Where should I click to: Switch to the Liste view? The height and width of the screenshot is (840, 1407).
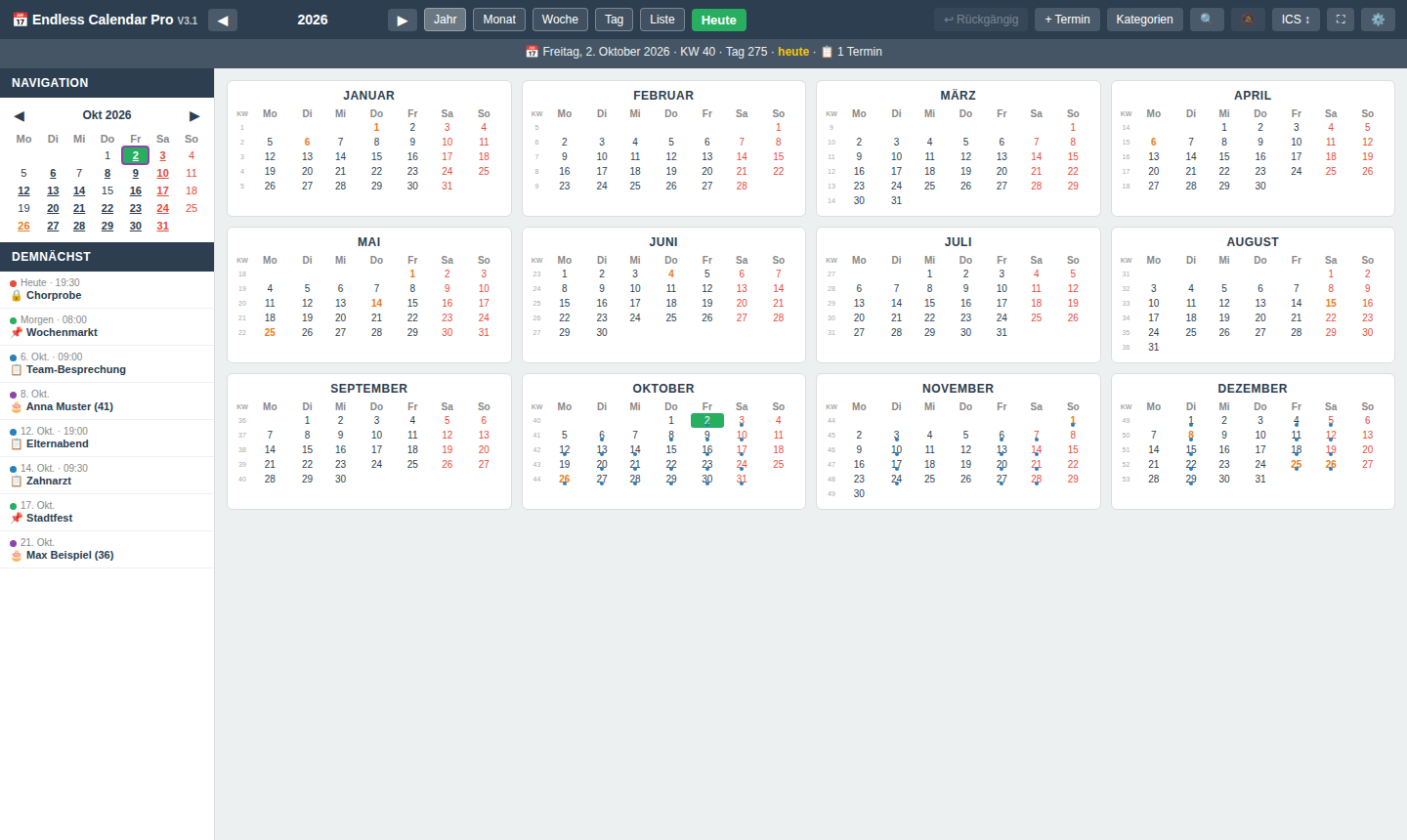(x=662, y=20)
